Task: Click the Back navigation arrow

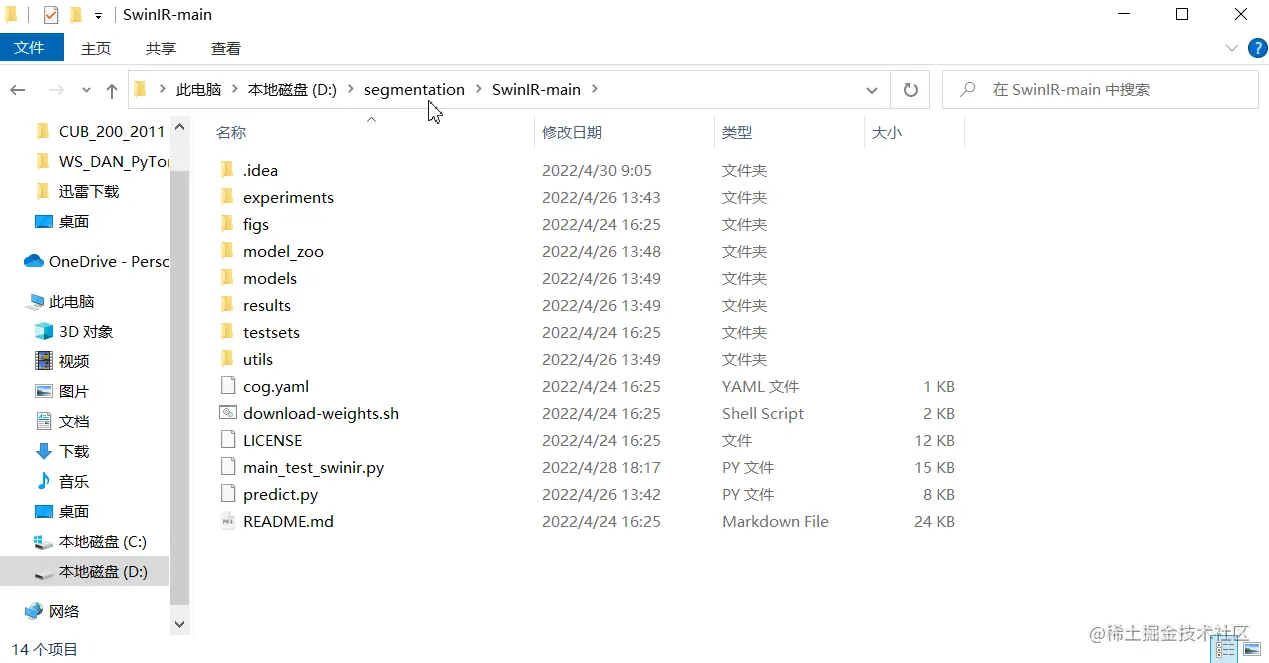Action: click(17, 90)
